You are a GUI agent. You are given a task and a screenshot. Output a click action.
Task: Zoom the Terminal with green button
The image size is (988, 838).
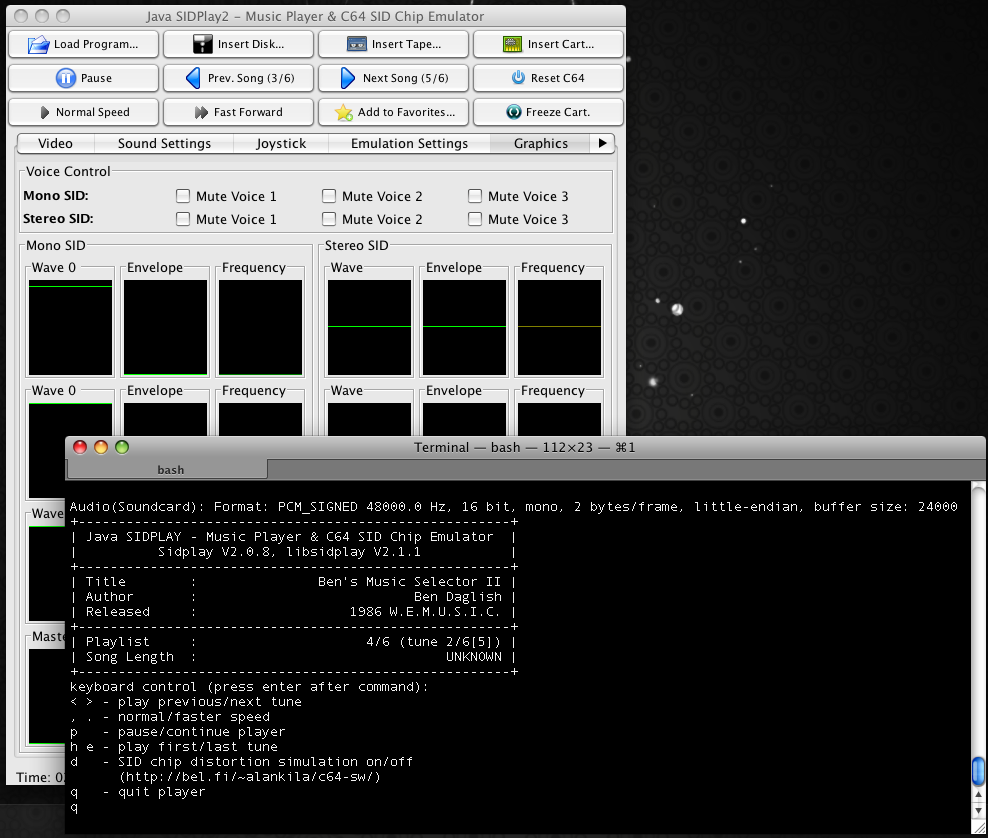coord(122,447)
